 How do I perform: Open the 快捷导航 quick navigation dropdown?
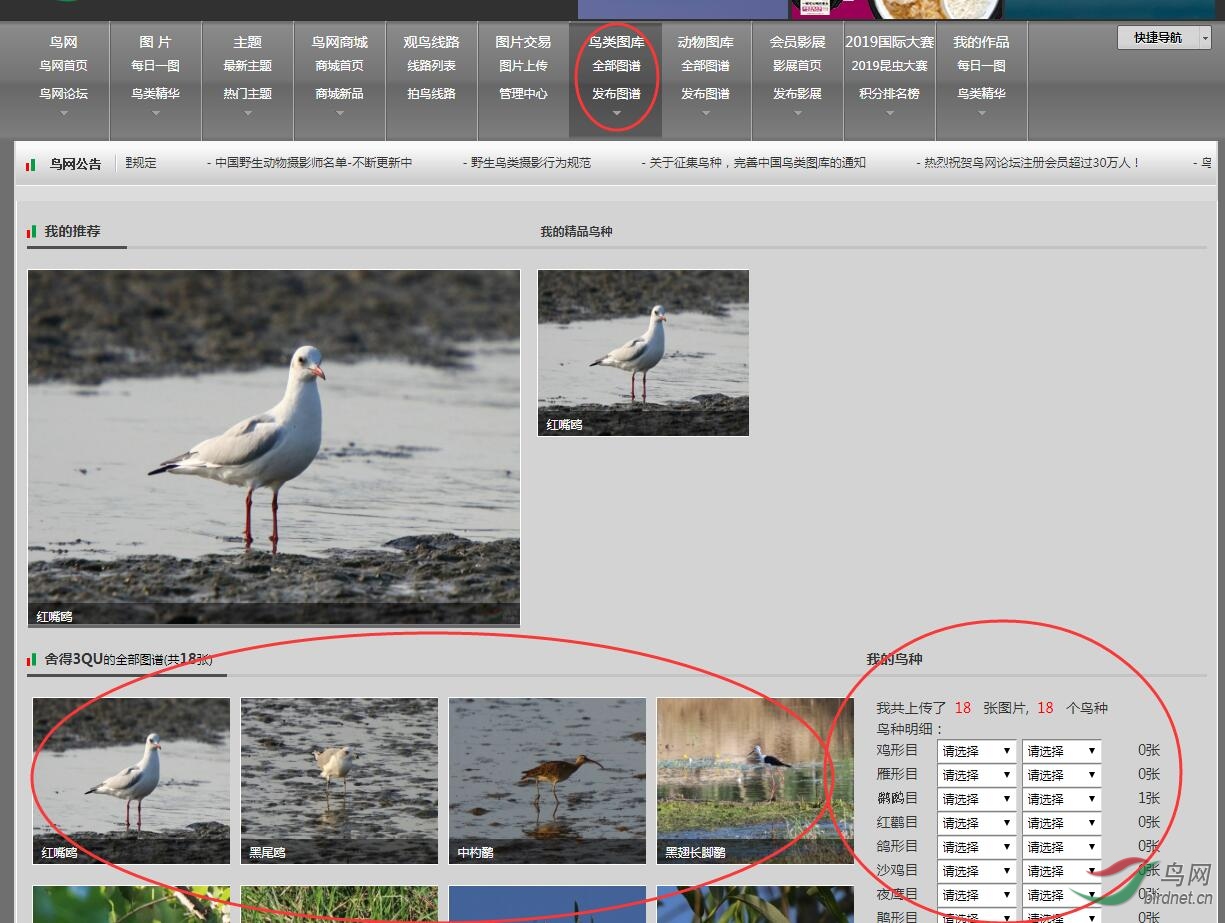(1163, 38)
